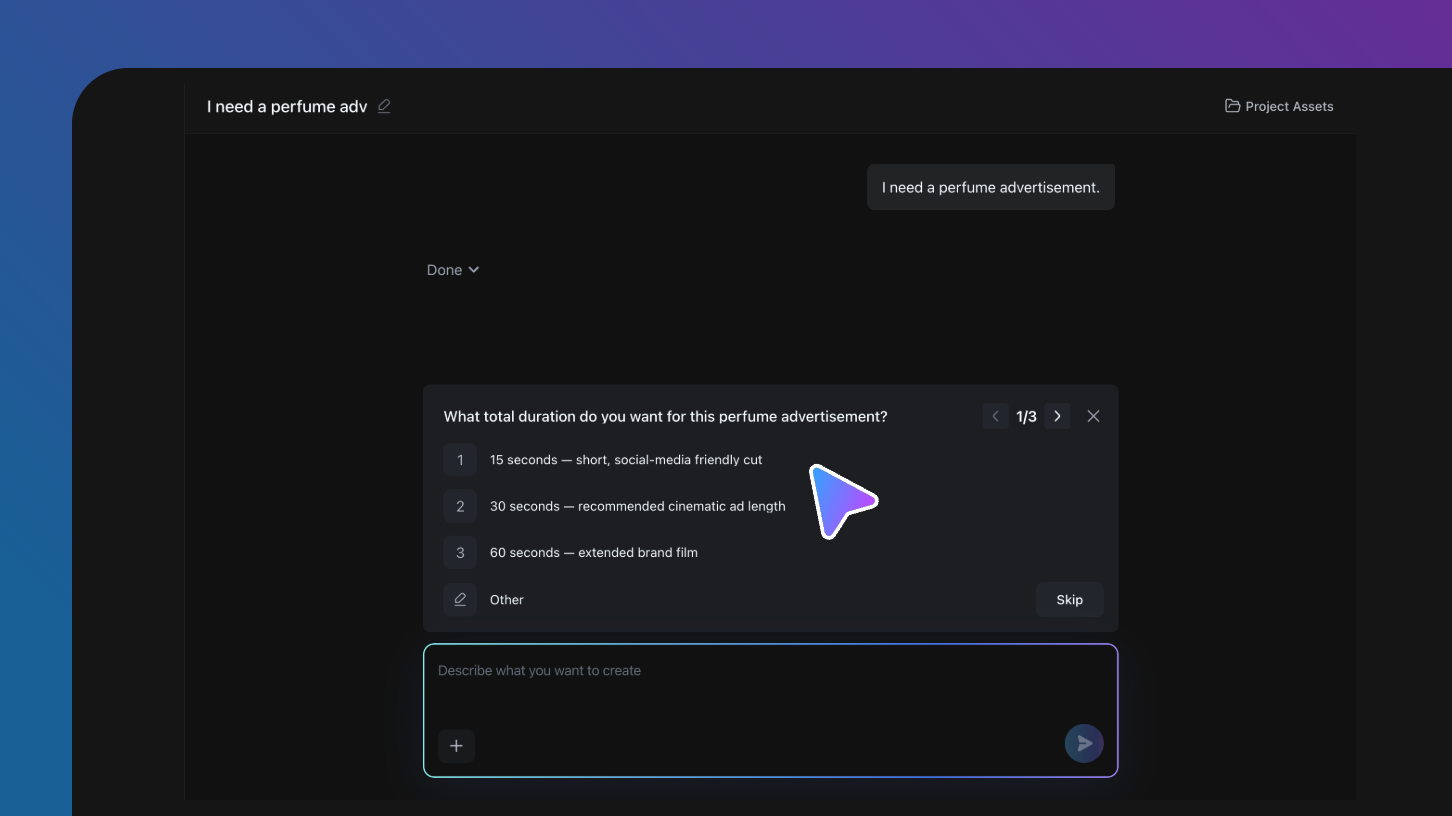Pick the Other option text
The width and height of the screenshot is (1452, 816).
point(507,600)
